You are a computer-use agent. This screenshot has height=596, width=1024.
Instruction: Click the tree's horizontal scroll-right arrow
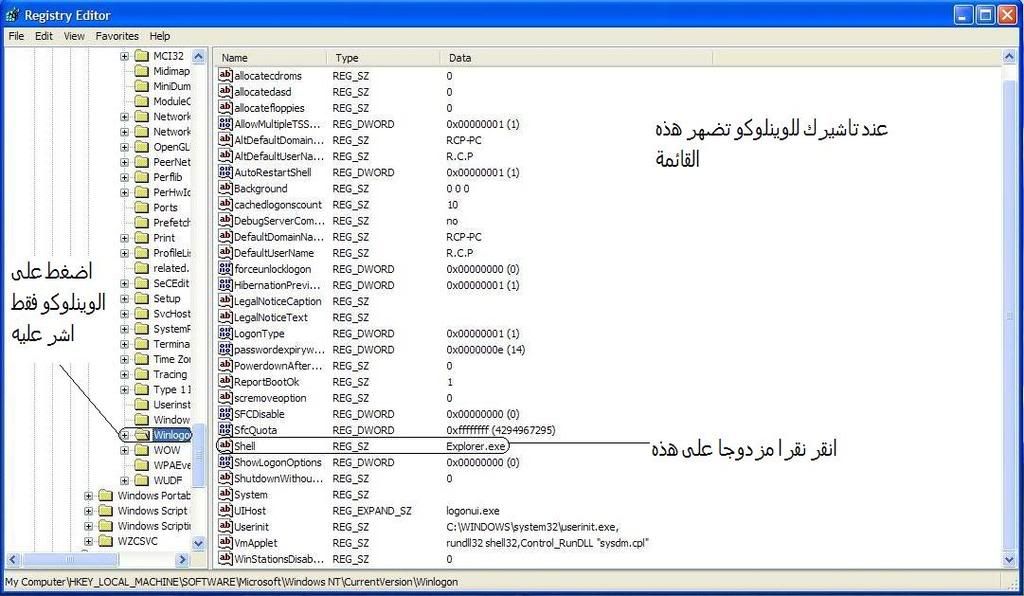[x=182, y=559]
